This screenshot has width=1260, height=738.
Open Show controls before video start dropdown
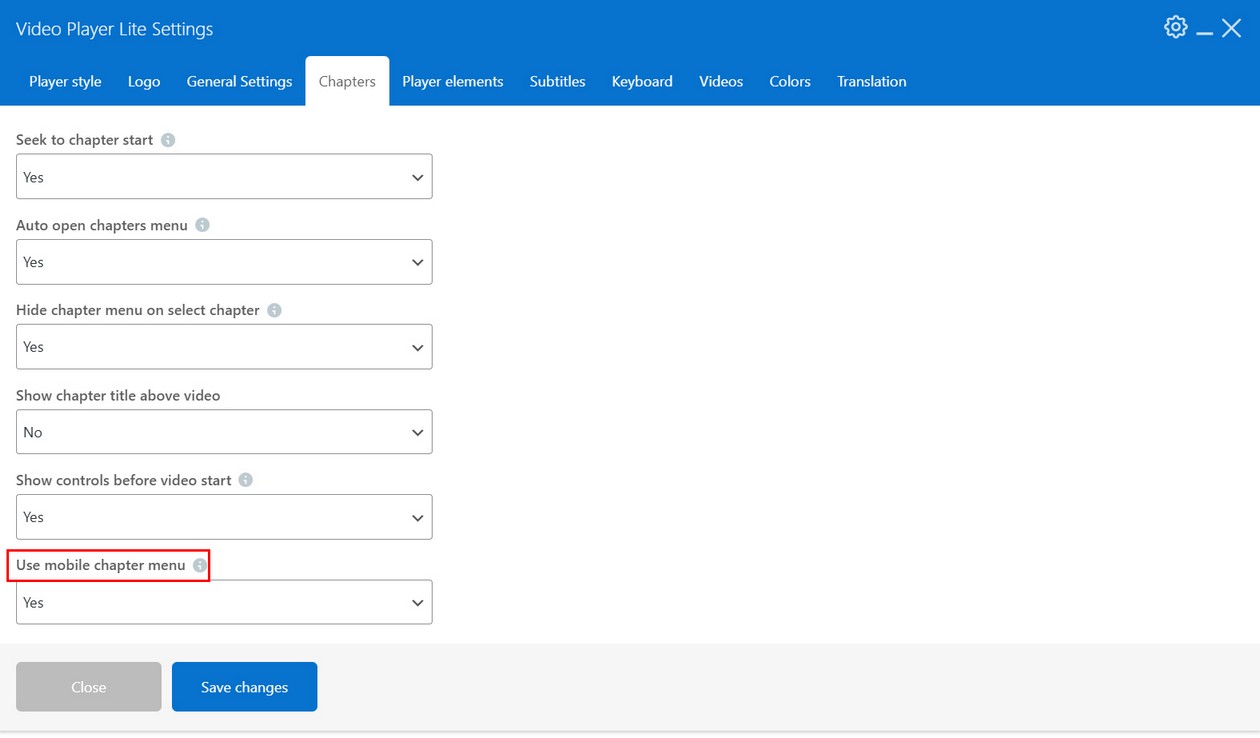click(224, 517)
